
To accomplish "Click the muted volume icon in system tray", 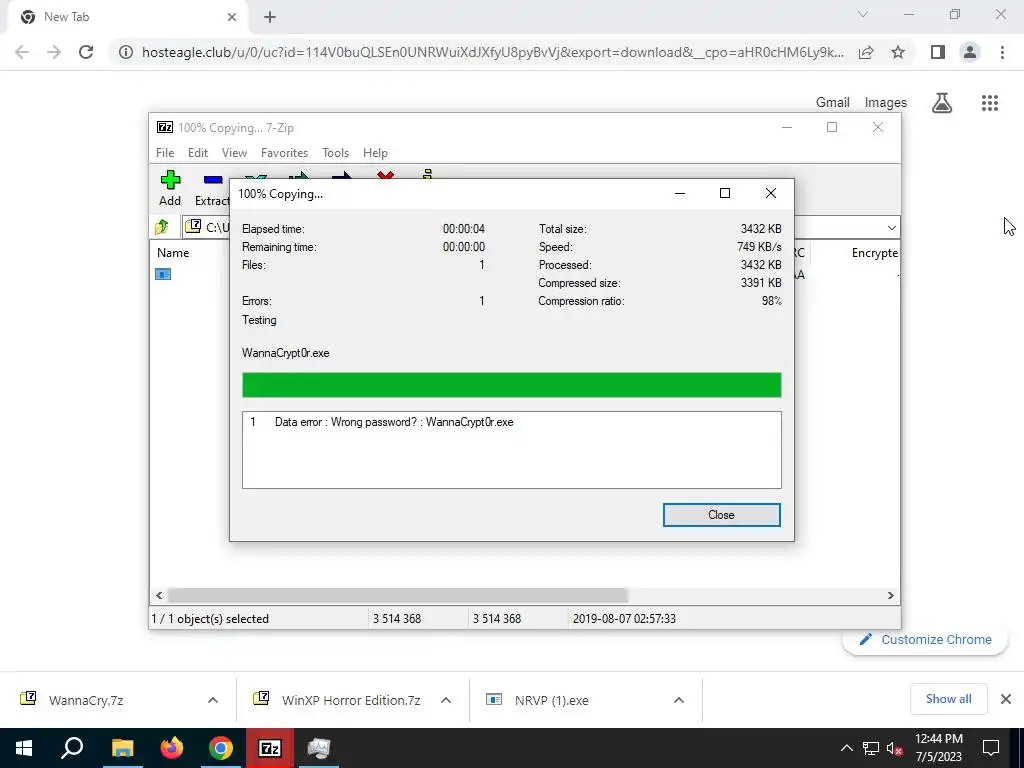I will [895, 748].
